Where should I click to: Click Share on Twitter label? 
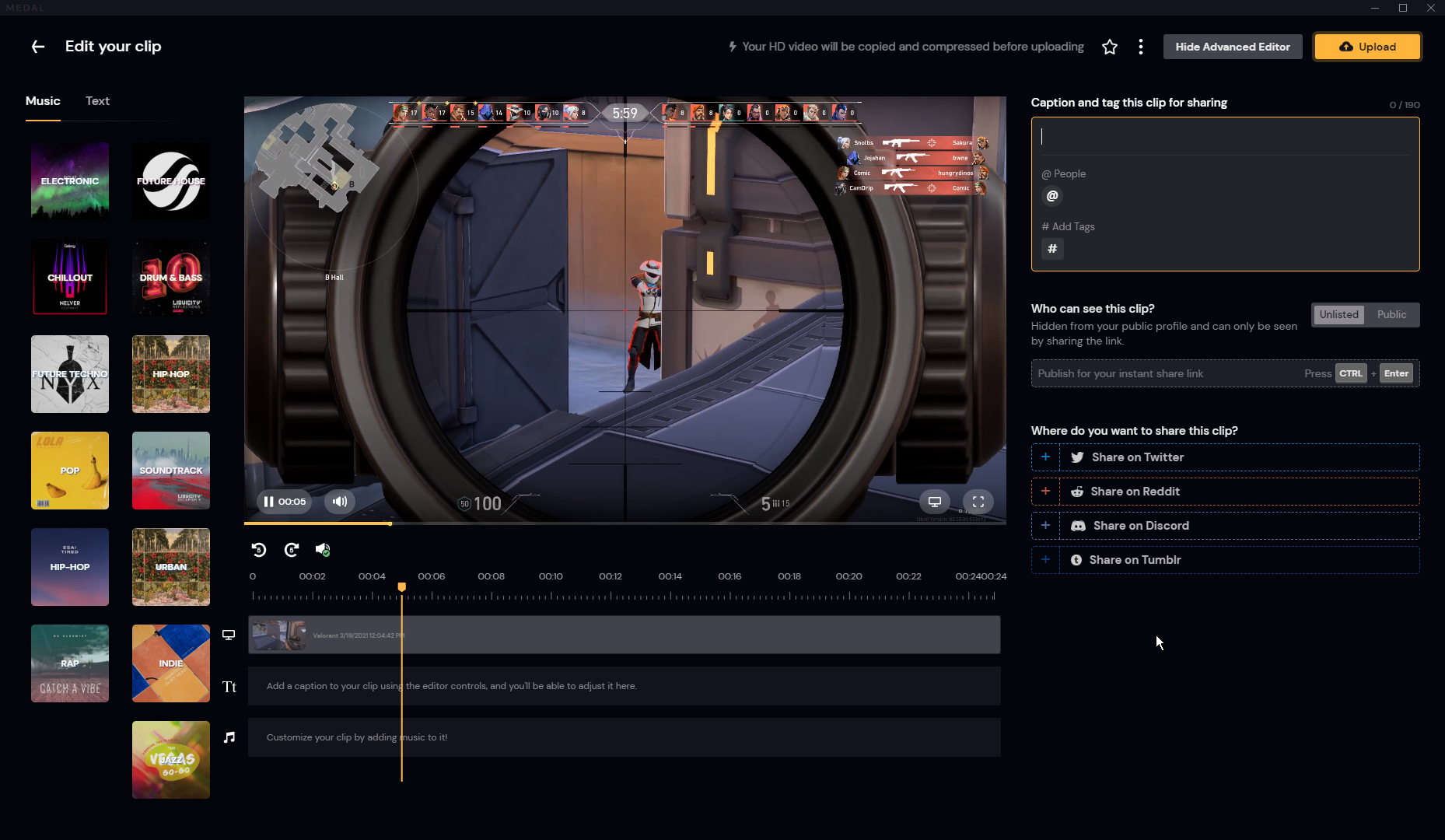click(1138, 457)
